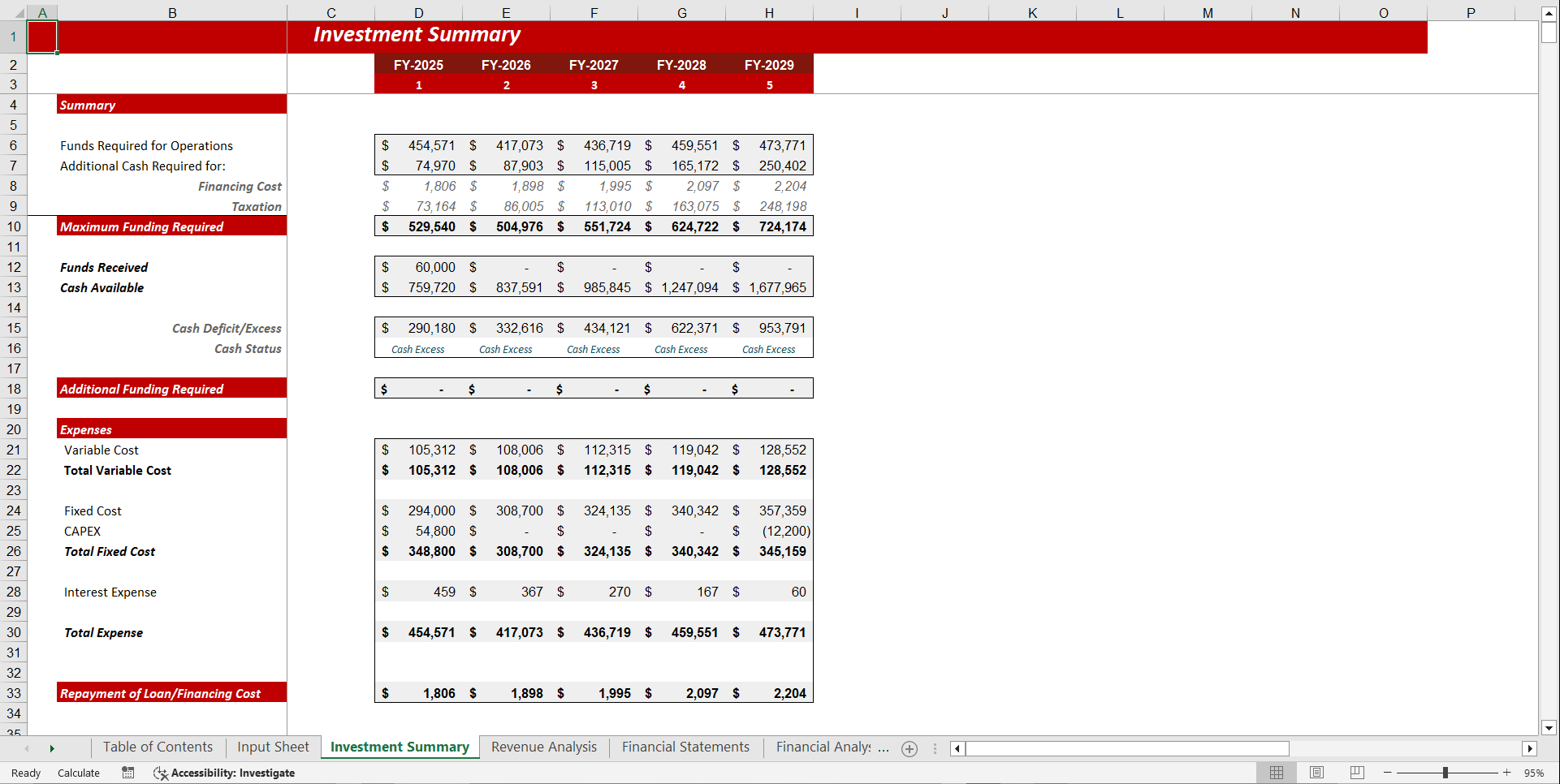Click the macro recording icon in status bar
The height and width of the screenshot is (784, 1560).
tap(127, 773)
